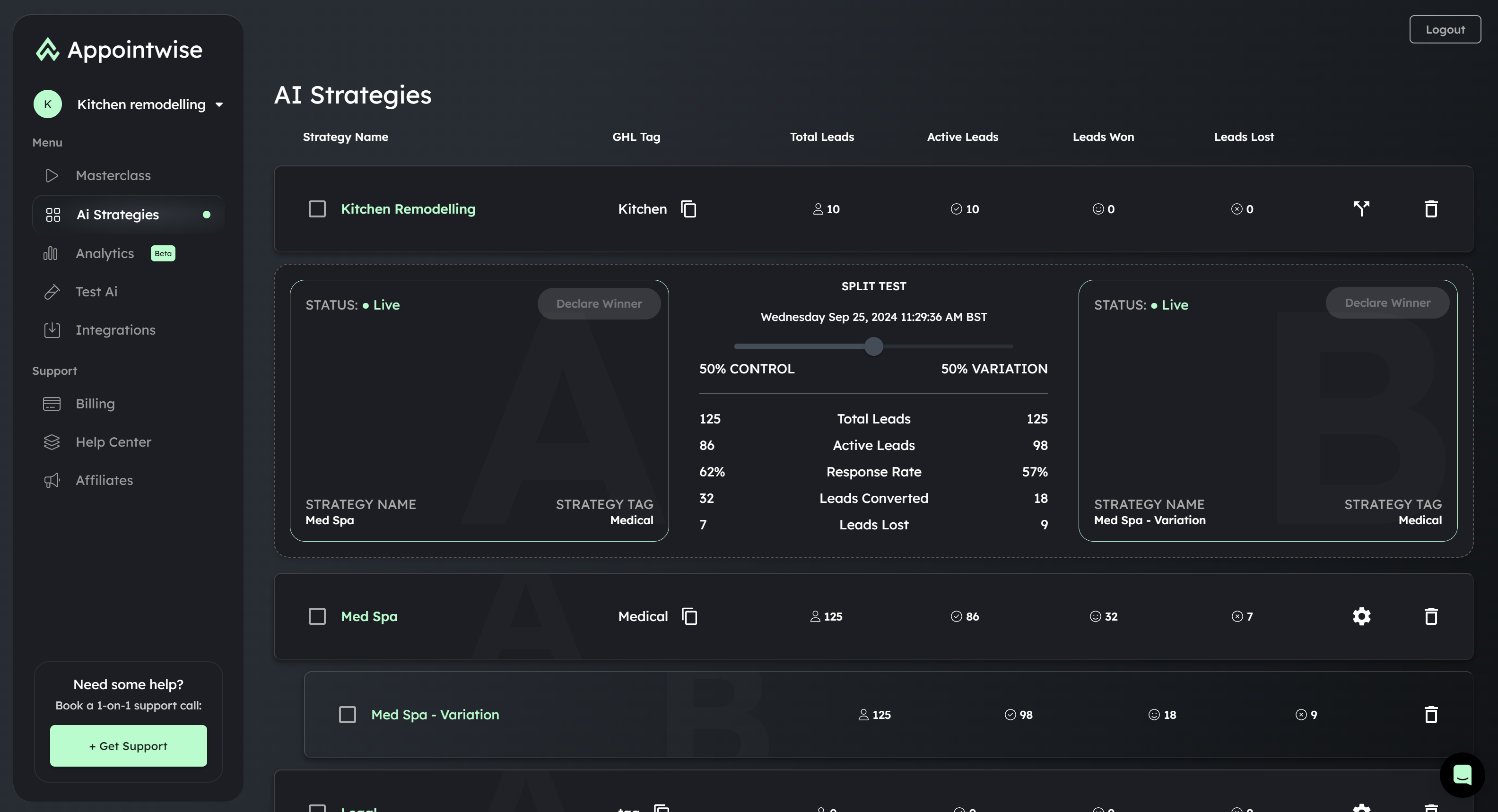Viewport: 1498px width, 812px height.
Task: Click the Appointwise logo icon
Action: (48, 50)
